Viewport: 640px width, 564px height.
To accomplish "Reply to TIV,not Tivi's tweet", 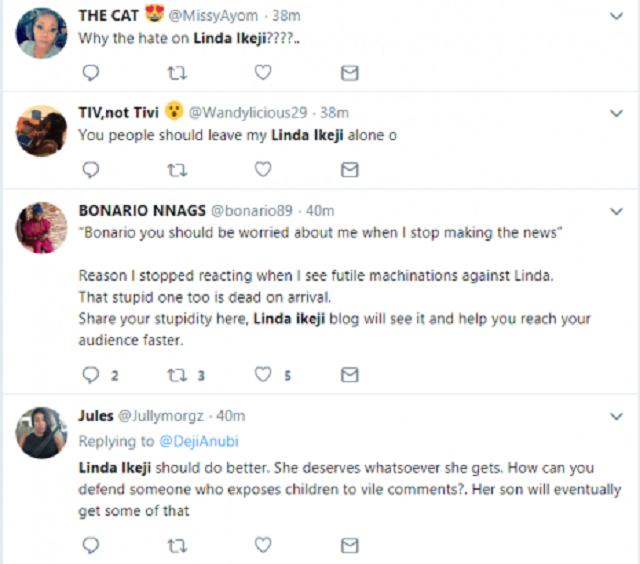I will pyautogui.click(x=90, y=169).
